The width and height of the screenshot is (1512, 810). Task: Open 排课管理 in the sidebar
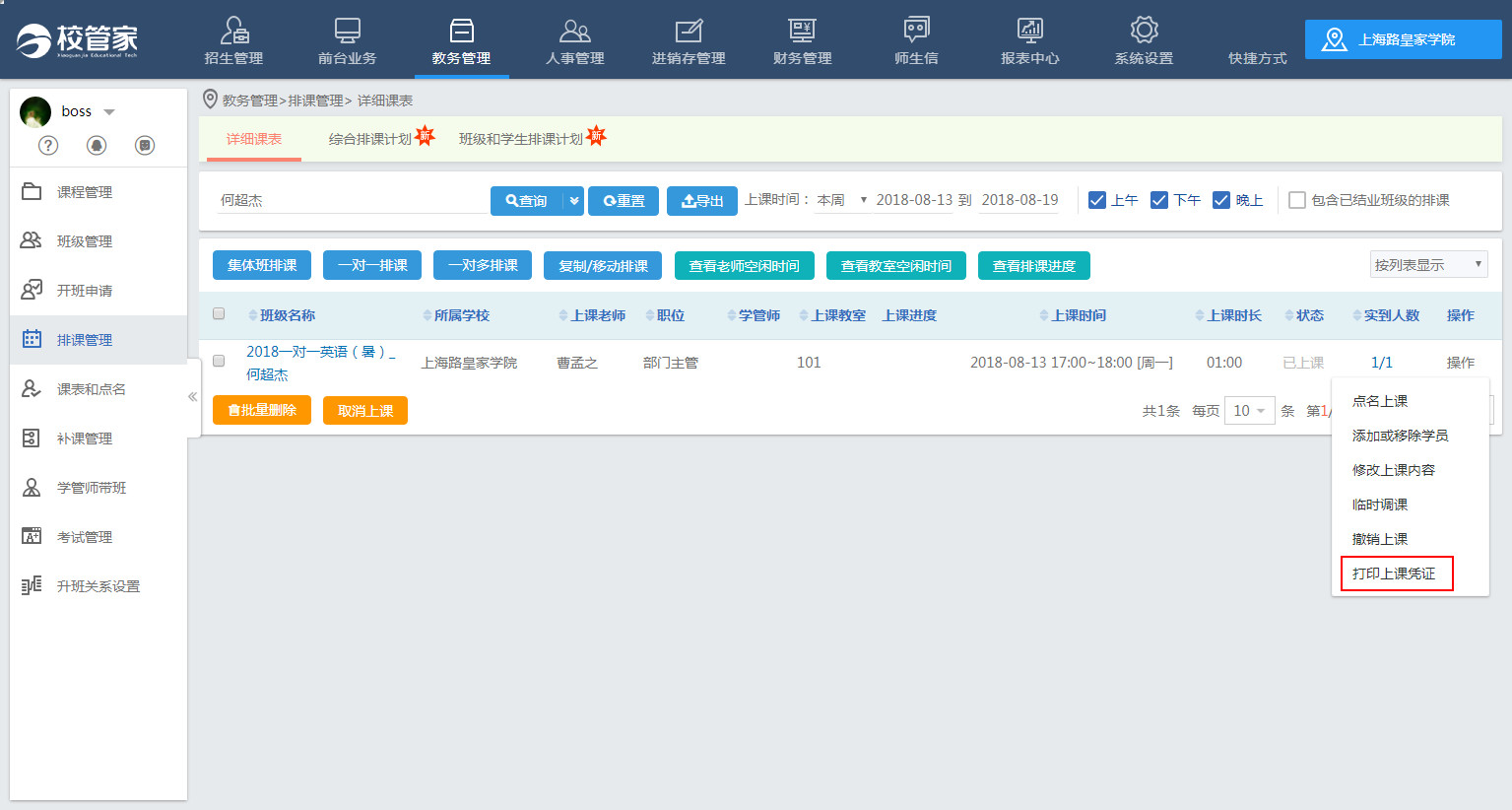coord(85,340)
